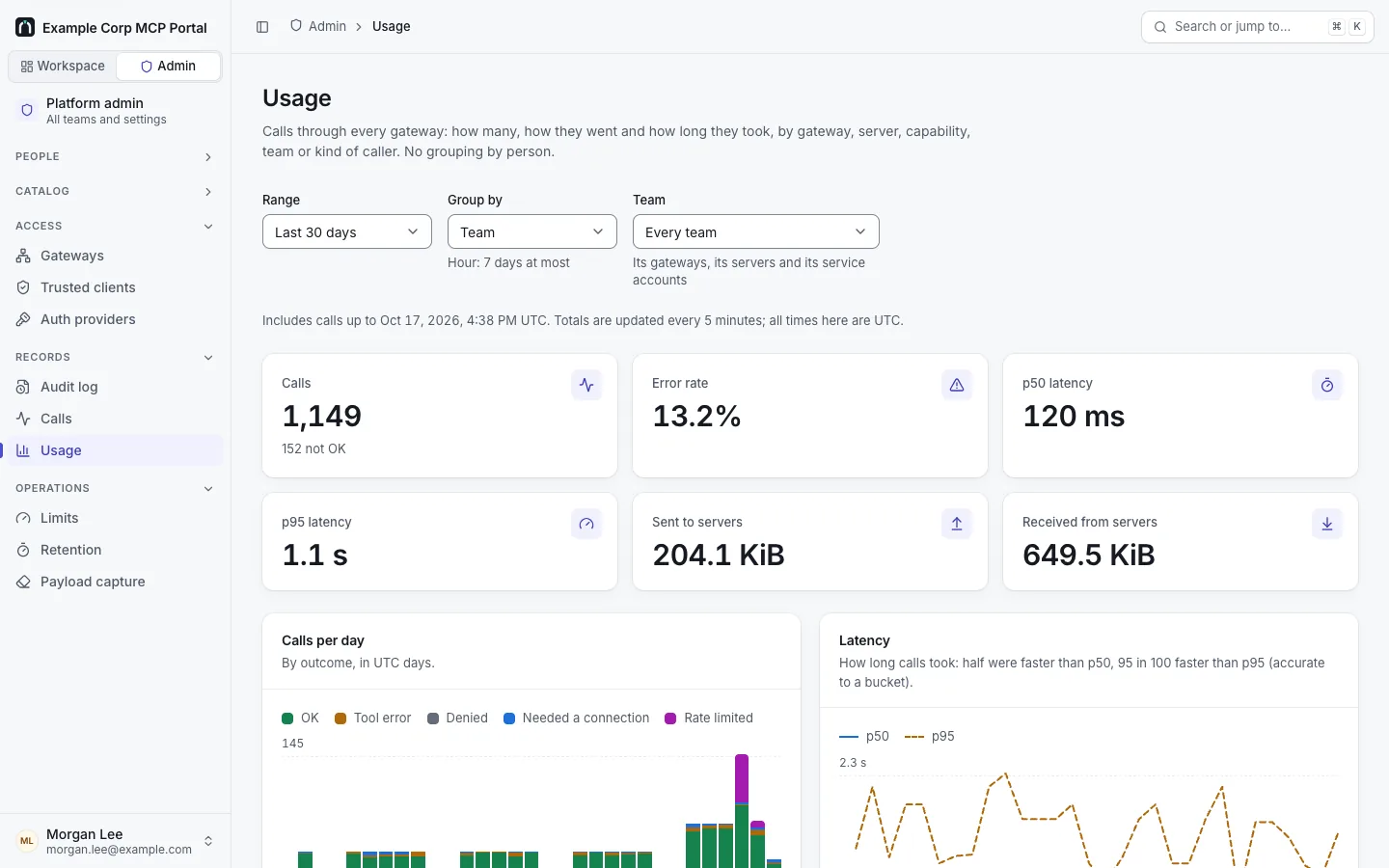This screenshot has width=1389, height=868.
Task: Collapse the Operations section
Action: (x=116, y=488)
